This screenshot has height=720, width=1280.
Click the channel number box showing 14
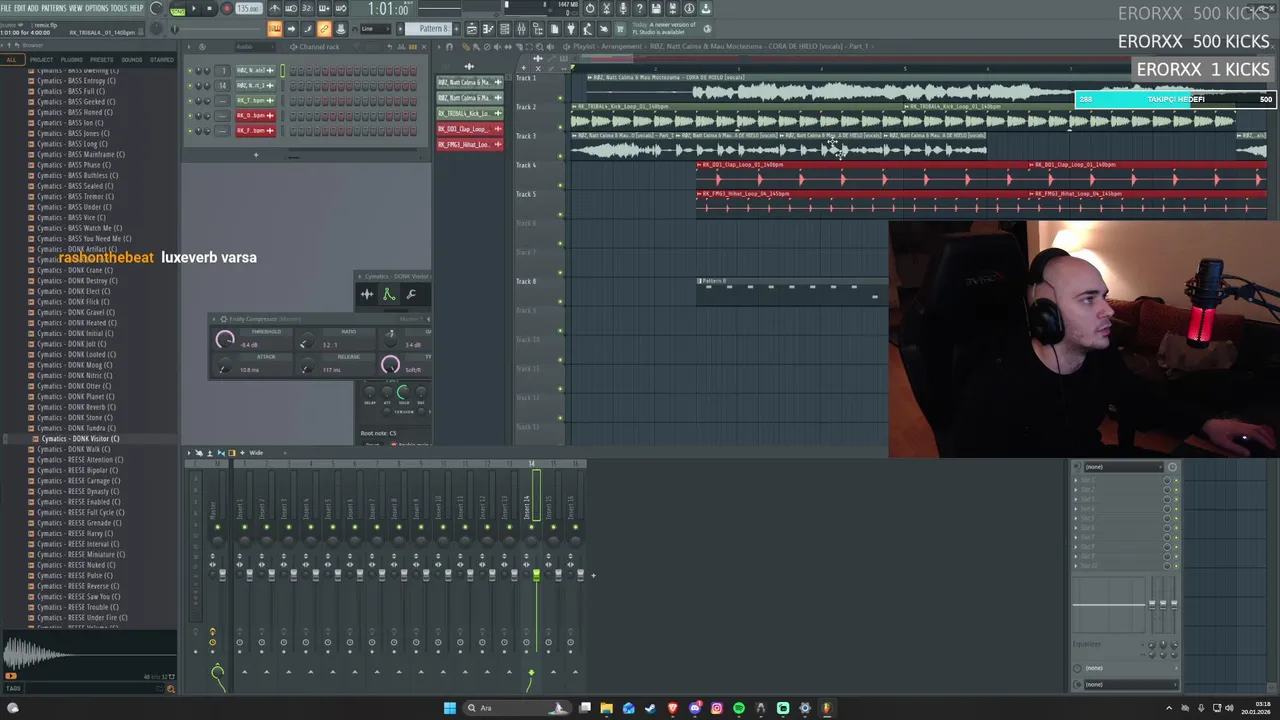tap(223, 86)
